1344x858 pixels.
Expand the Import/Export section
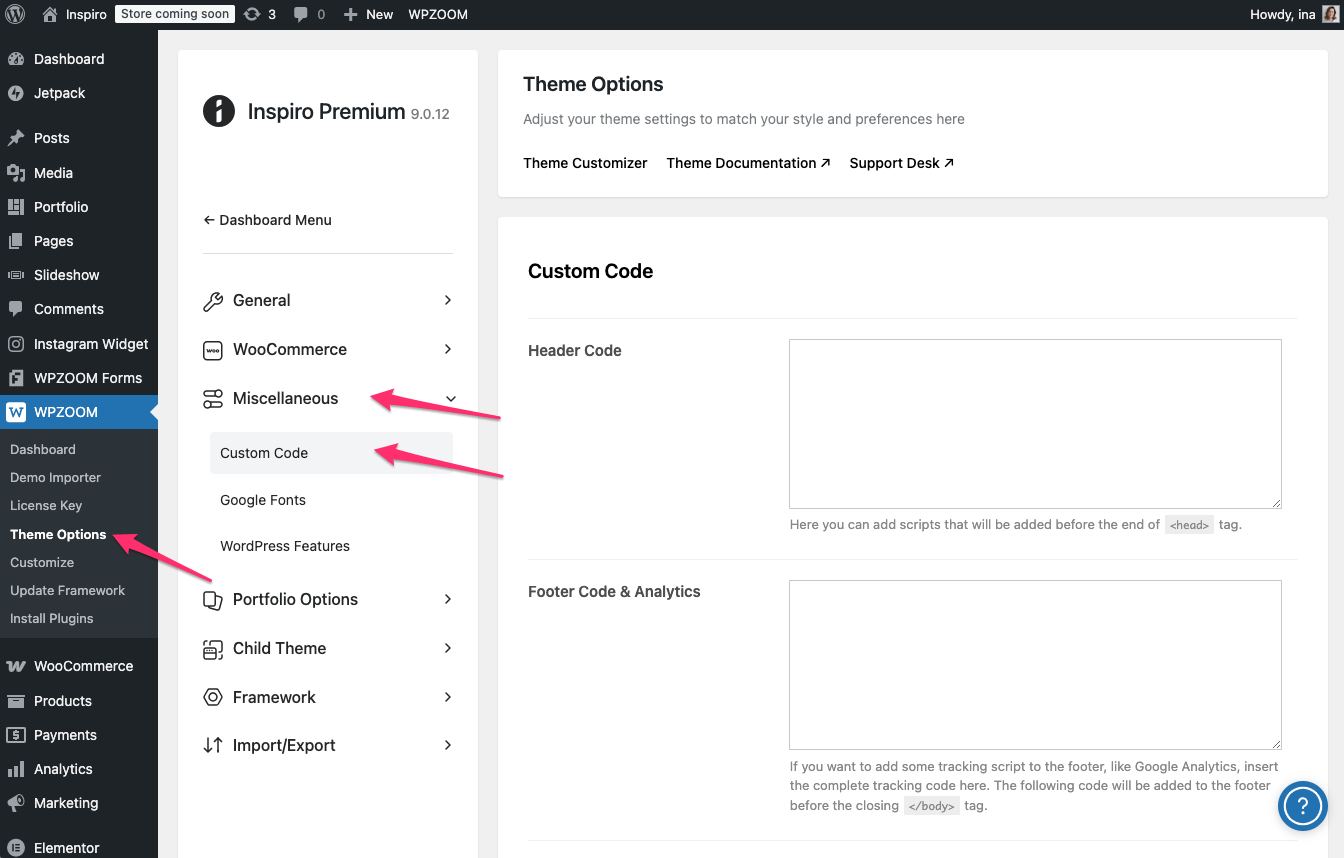[327, 745]
